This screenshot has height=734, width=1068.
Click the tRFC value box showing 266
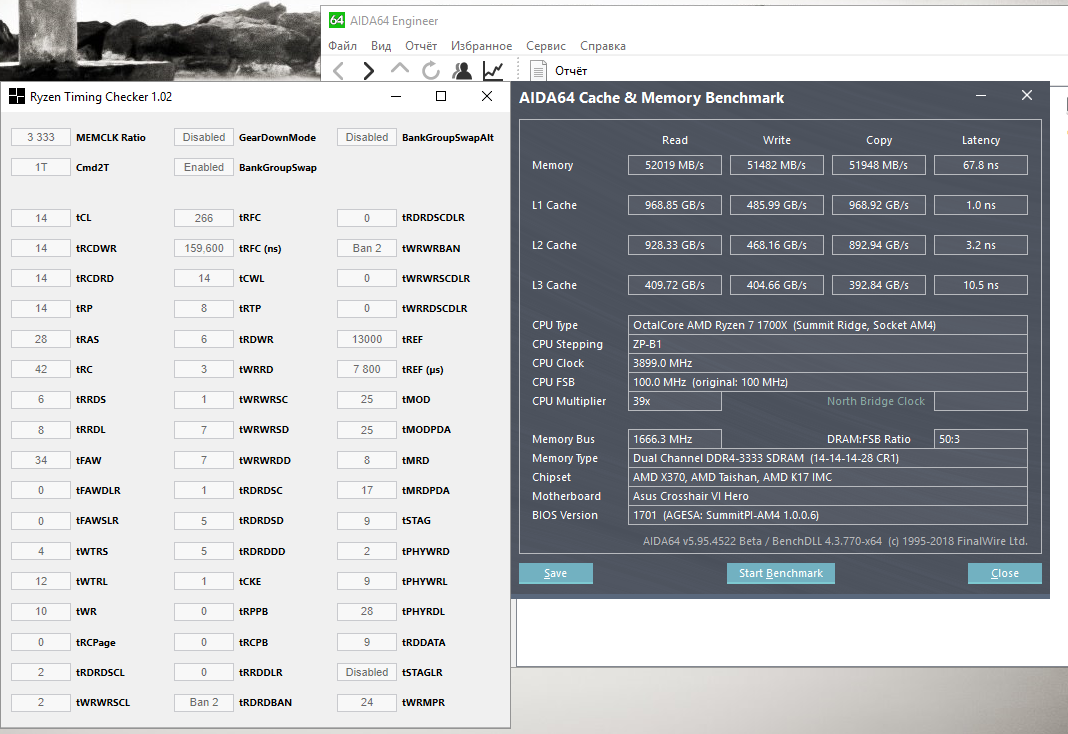(204, 218)
